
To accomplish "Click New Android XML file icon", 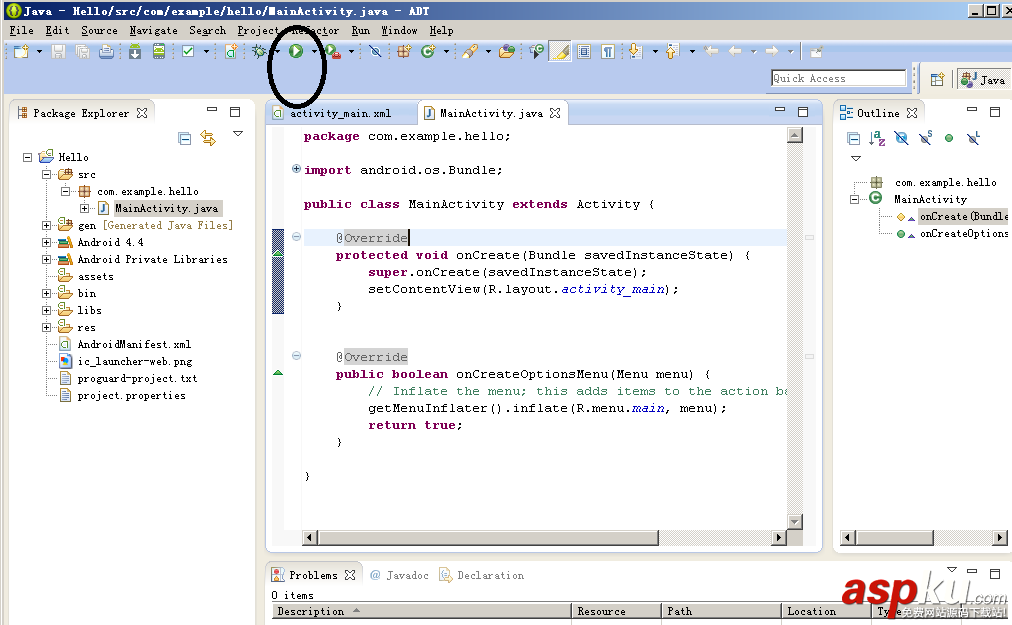I will click(231, 52).
